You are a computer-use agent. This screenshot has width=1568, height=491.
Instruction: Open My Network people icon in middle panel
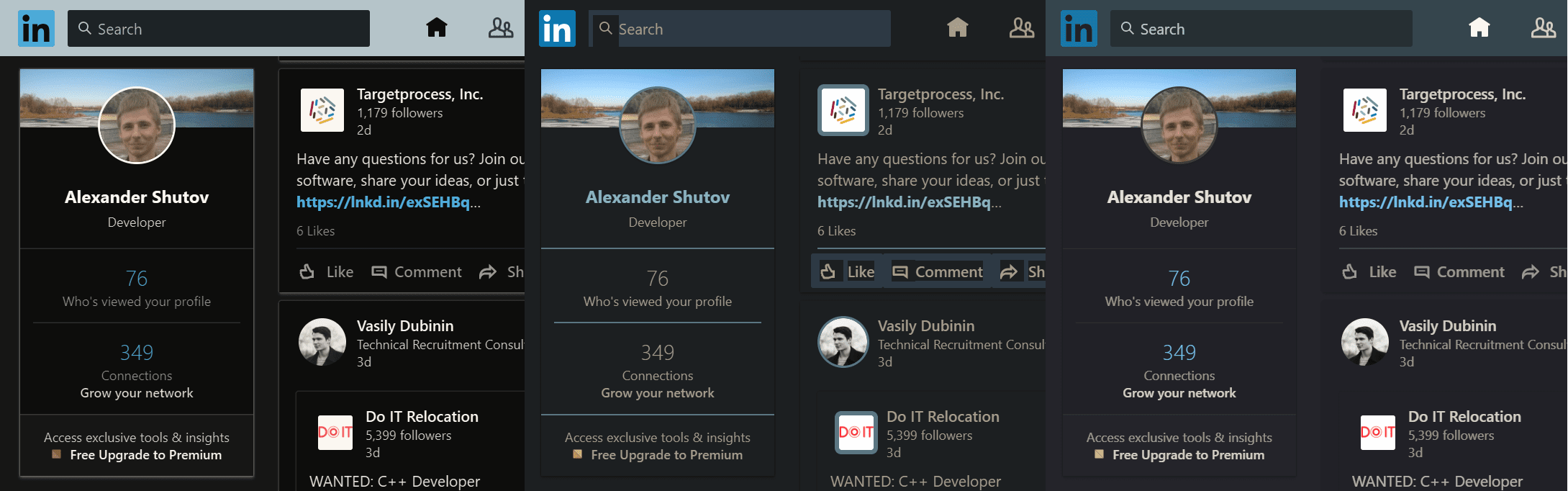coord(1022,28)
